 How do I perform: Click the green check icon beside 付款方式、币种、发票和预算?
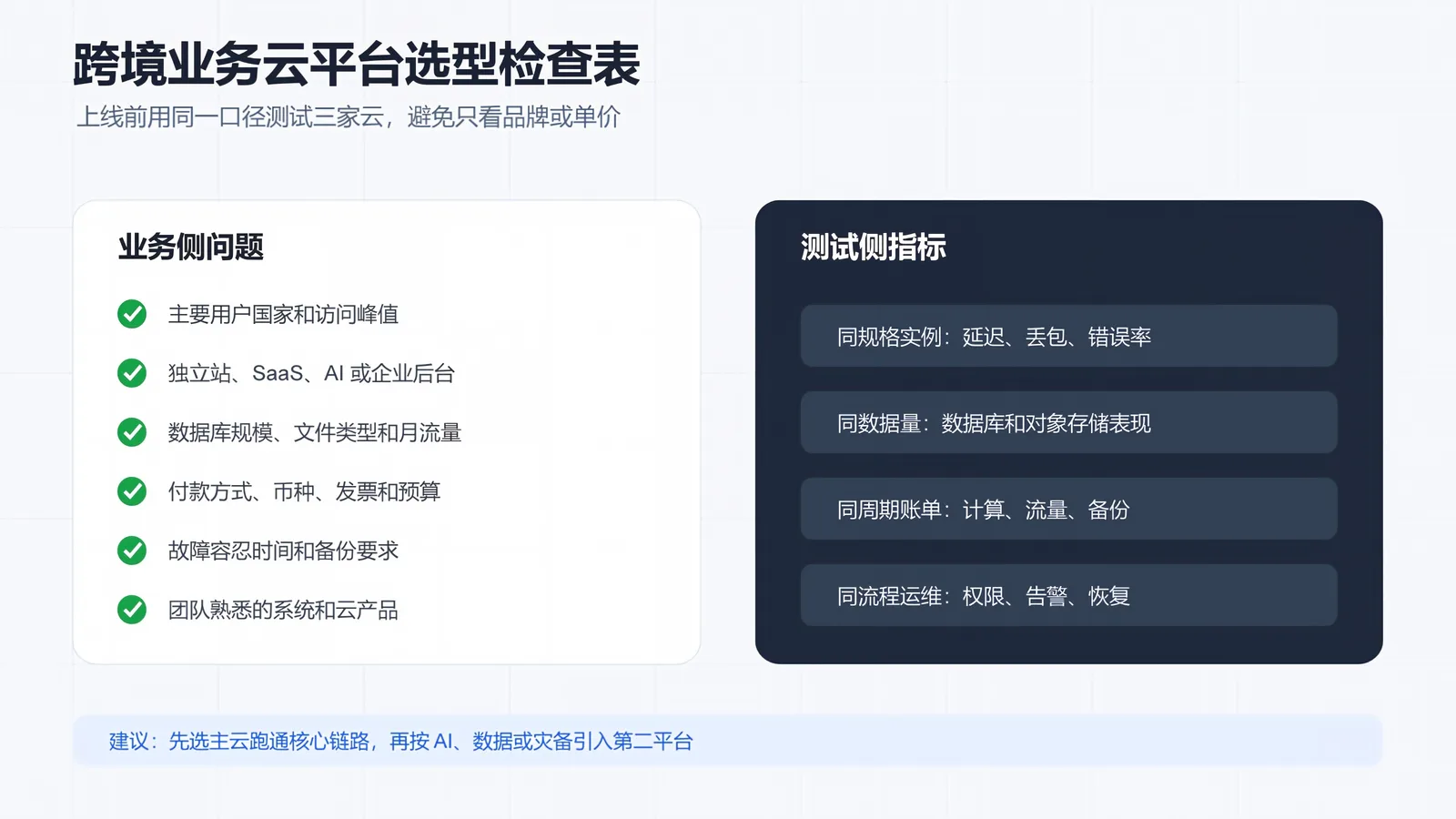[132, 491]
